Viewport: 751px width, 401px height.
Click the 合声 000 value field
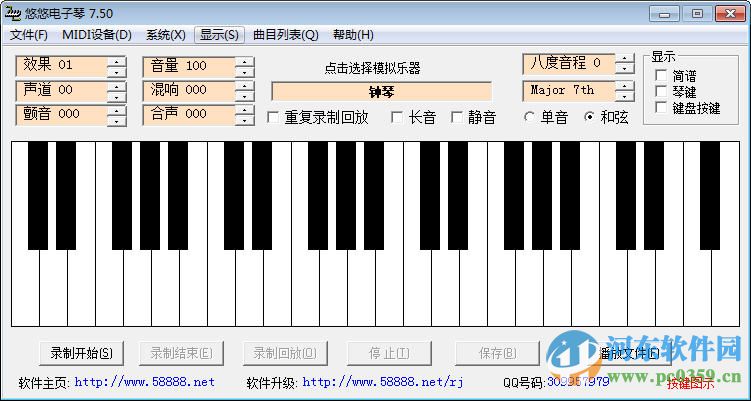tap(189, 115)
